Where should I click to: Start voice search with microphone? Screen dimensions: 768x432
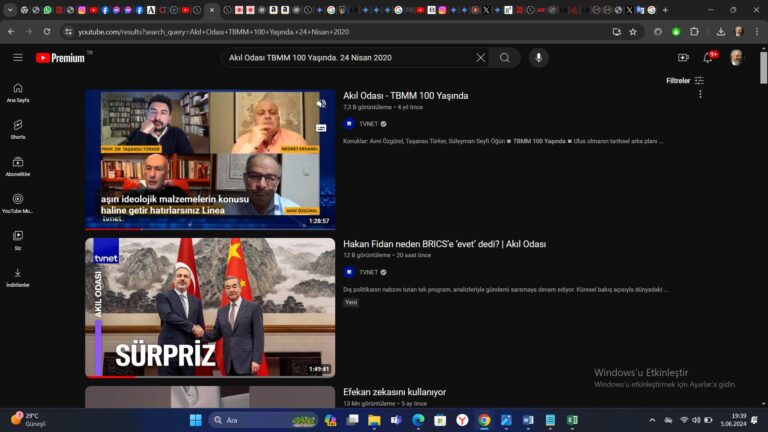538,58
